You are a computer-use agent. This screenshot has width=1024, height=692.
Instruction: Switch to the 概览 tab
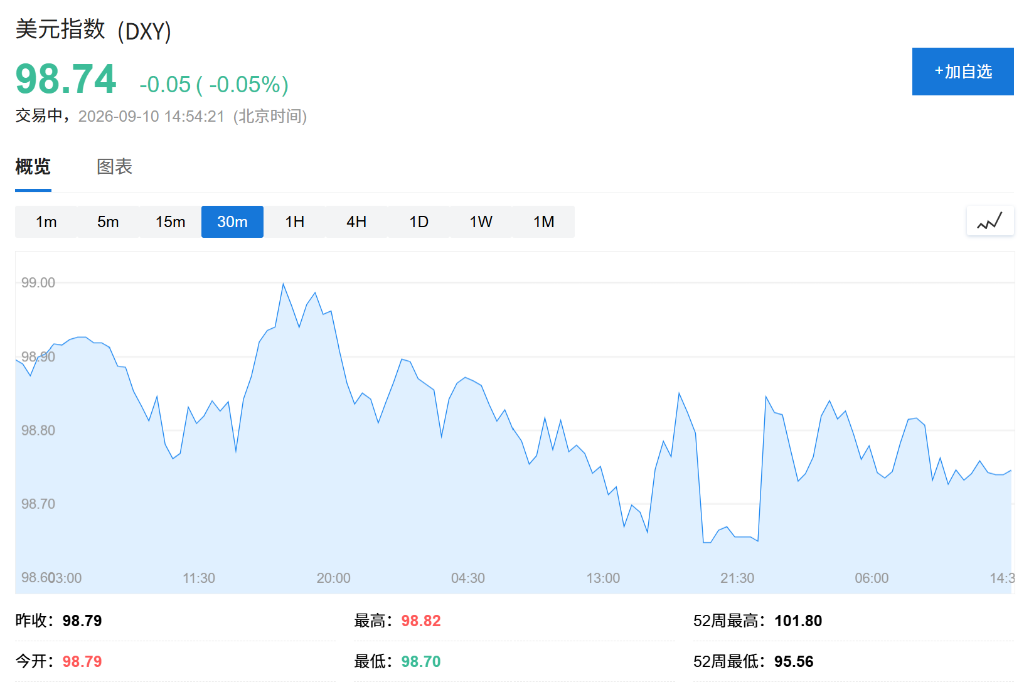(33, 166)
